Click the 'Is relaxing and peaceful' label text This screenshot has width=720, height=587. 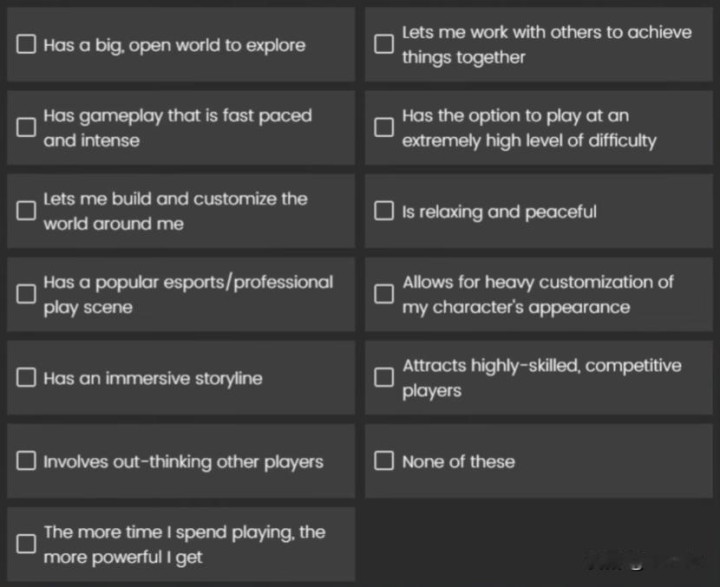click(499, 211)
